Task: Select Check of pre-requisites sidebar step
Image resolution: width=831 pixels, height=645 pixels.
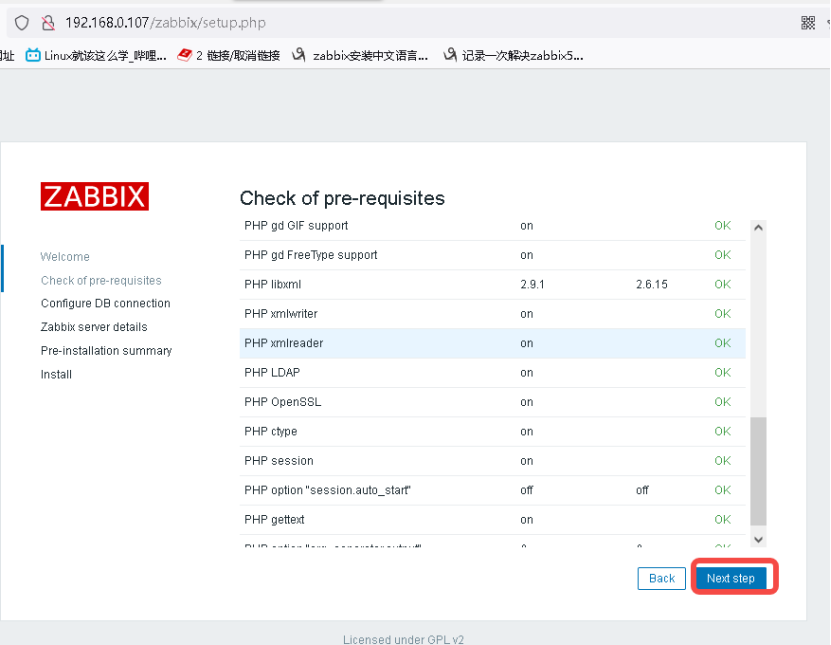Action: click(101, 280)
